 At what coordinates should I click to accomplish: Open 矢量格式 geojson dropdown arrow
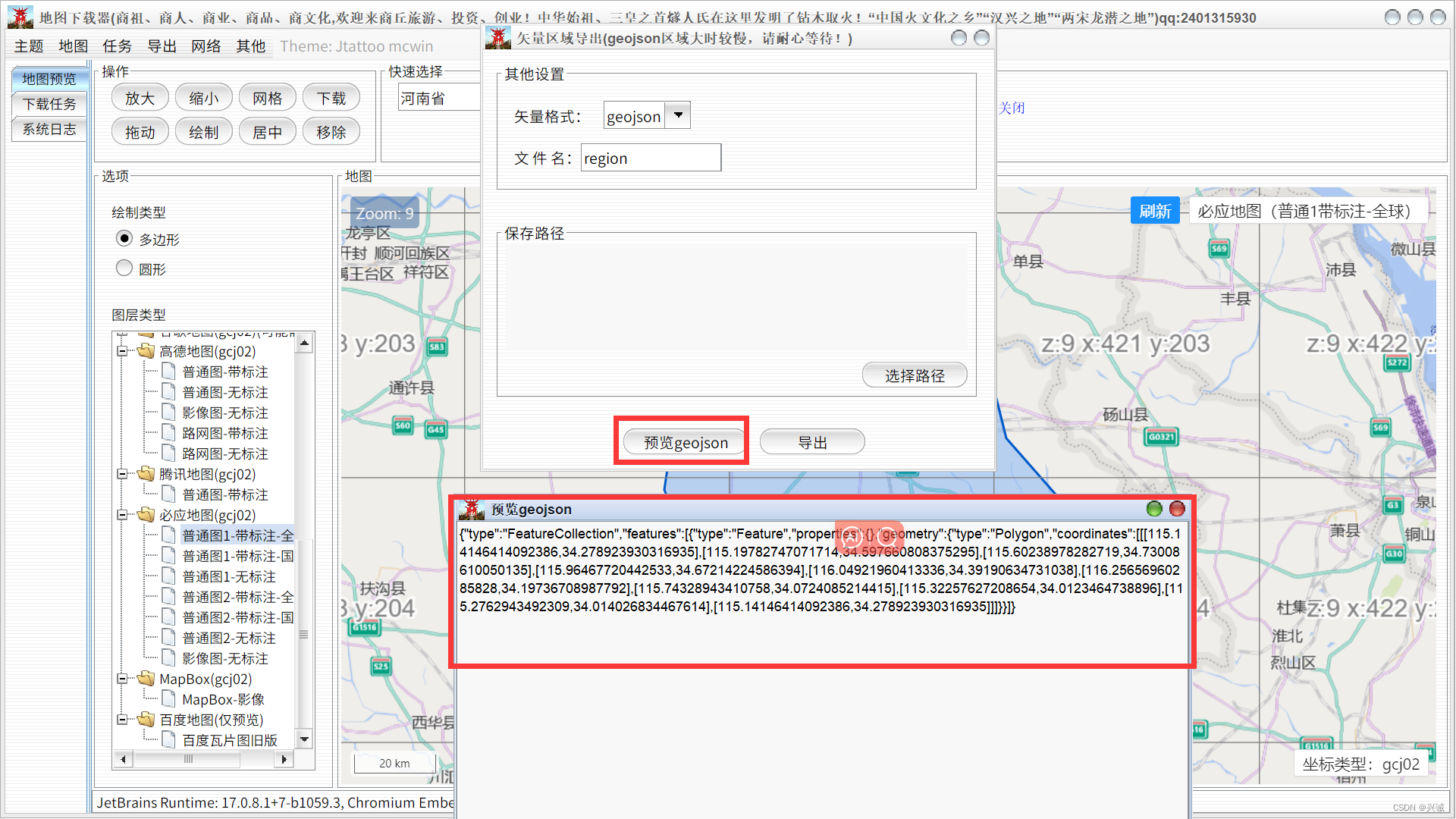point(678,115)
